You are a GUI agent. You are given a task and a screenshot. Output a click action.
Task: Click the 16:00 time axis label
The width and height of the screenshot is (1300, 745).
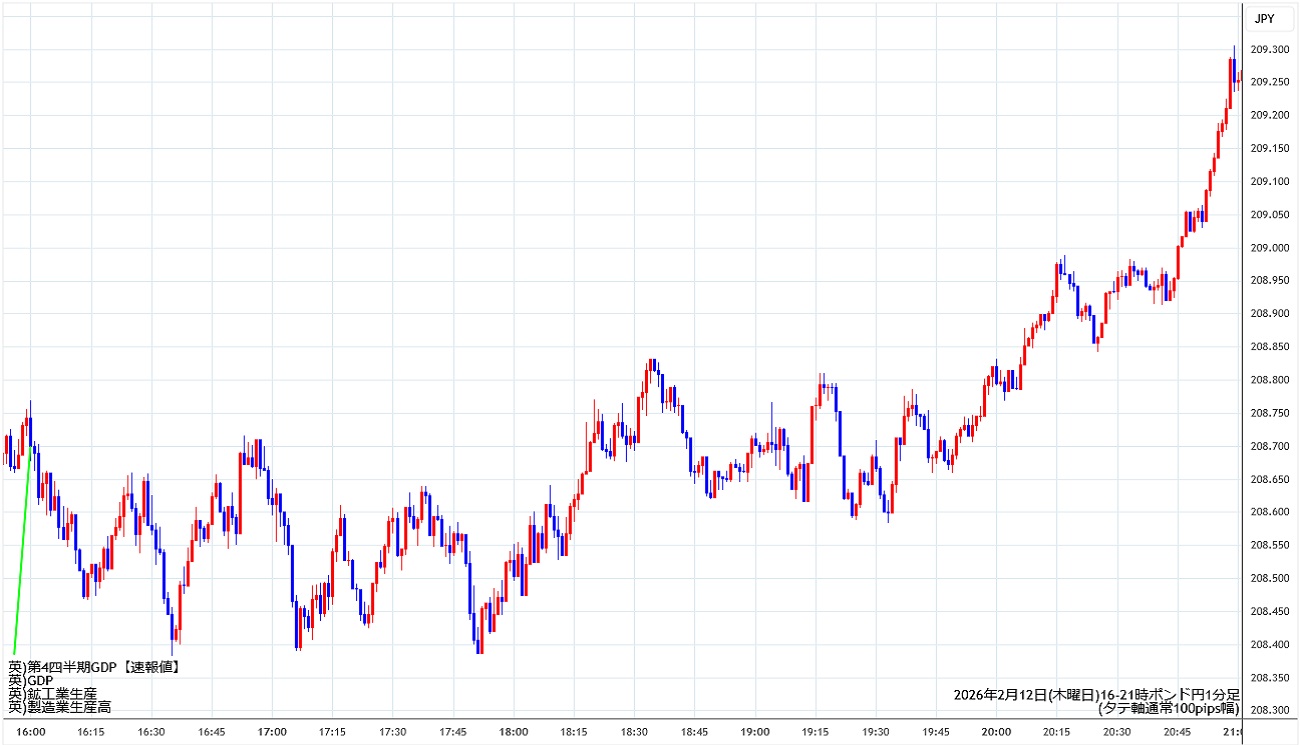pos(31,731)
